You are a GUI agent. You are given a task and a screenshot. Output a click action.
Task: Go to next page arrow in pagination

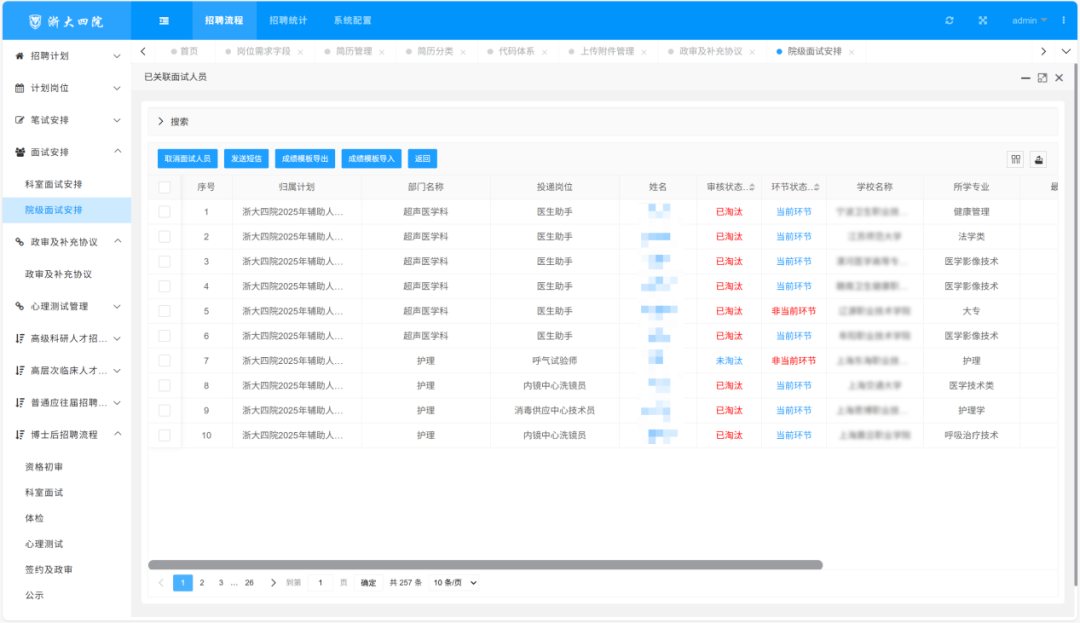coord(273,582)
